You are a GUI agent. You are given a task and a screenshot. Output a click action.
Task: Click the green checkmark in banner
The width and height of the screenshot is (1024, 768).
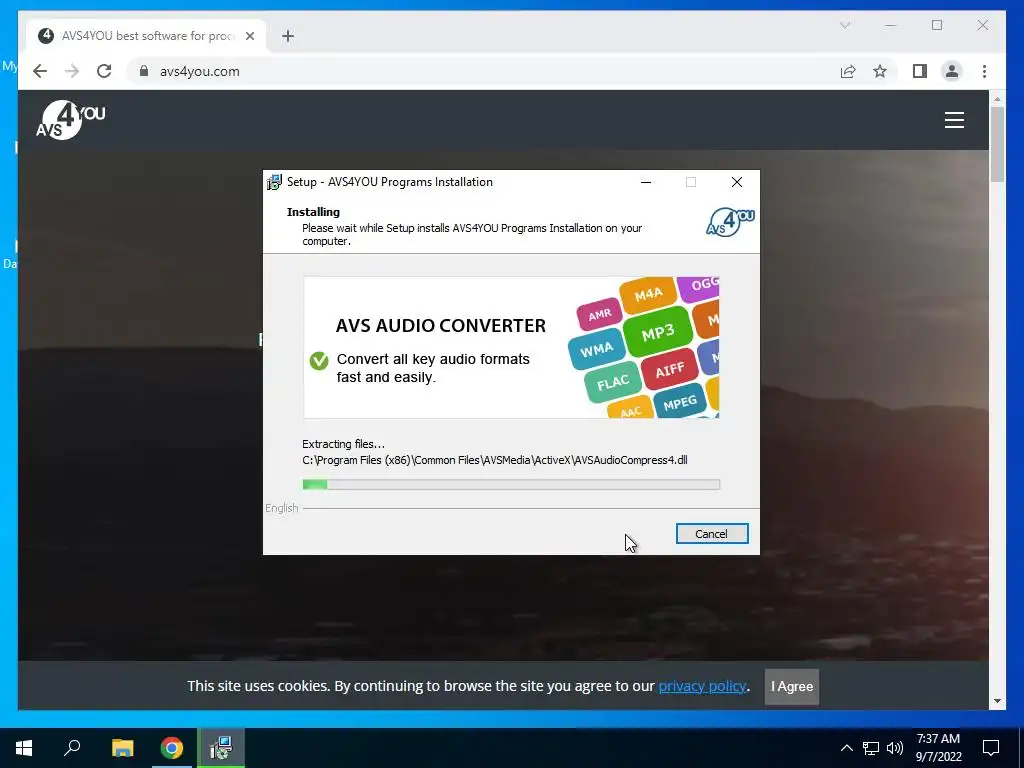coord(319,360)
